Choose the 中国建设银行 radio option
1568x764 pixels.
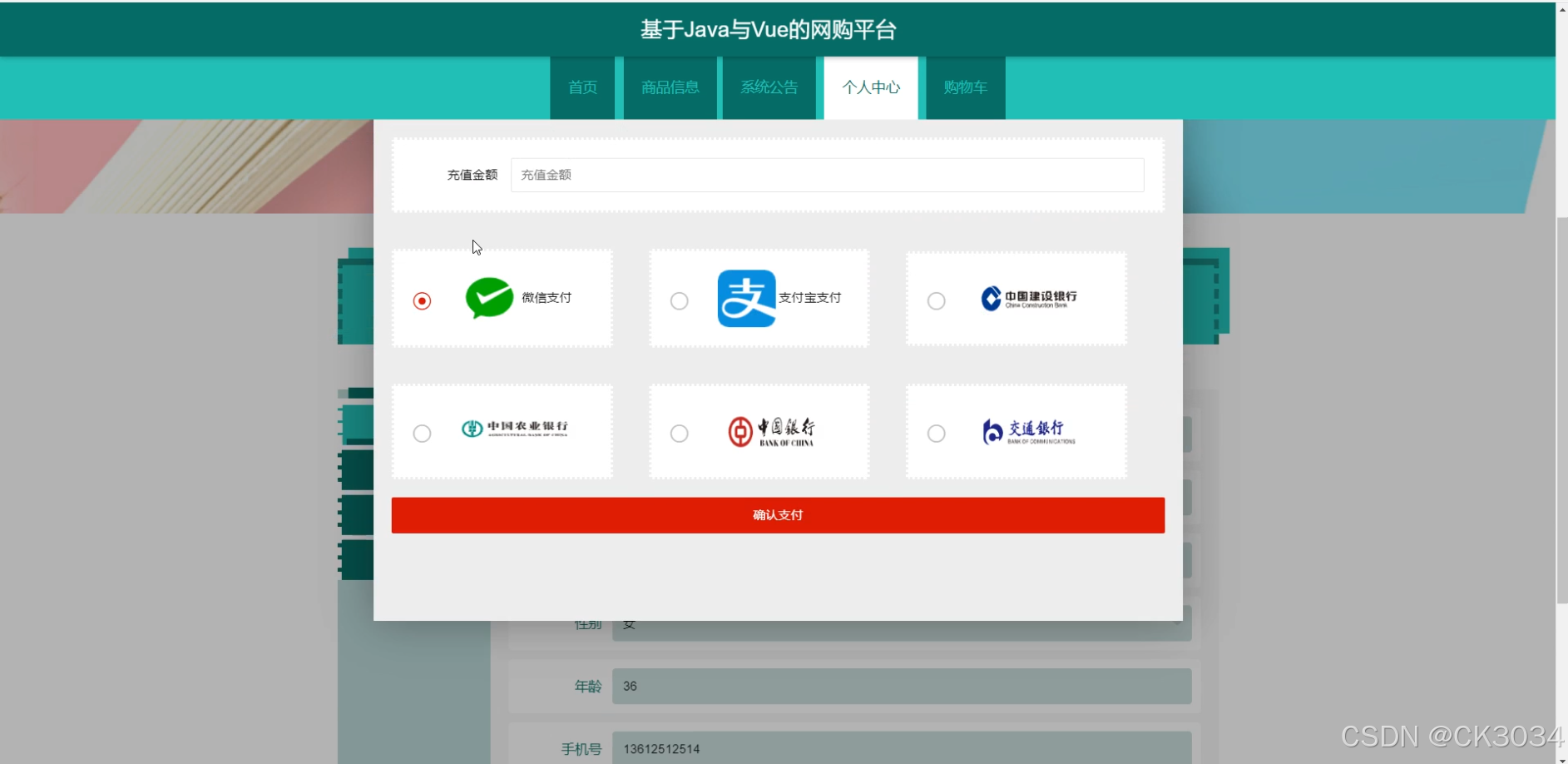937,300
